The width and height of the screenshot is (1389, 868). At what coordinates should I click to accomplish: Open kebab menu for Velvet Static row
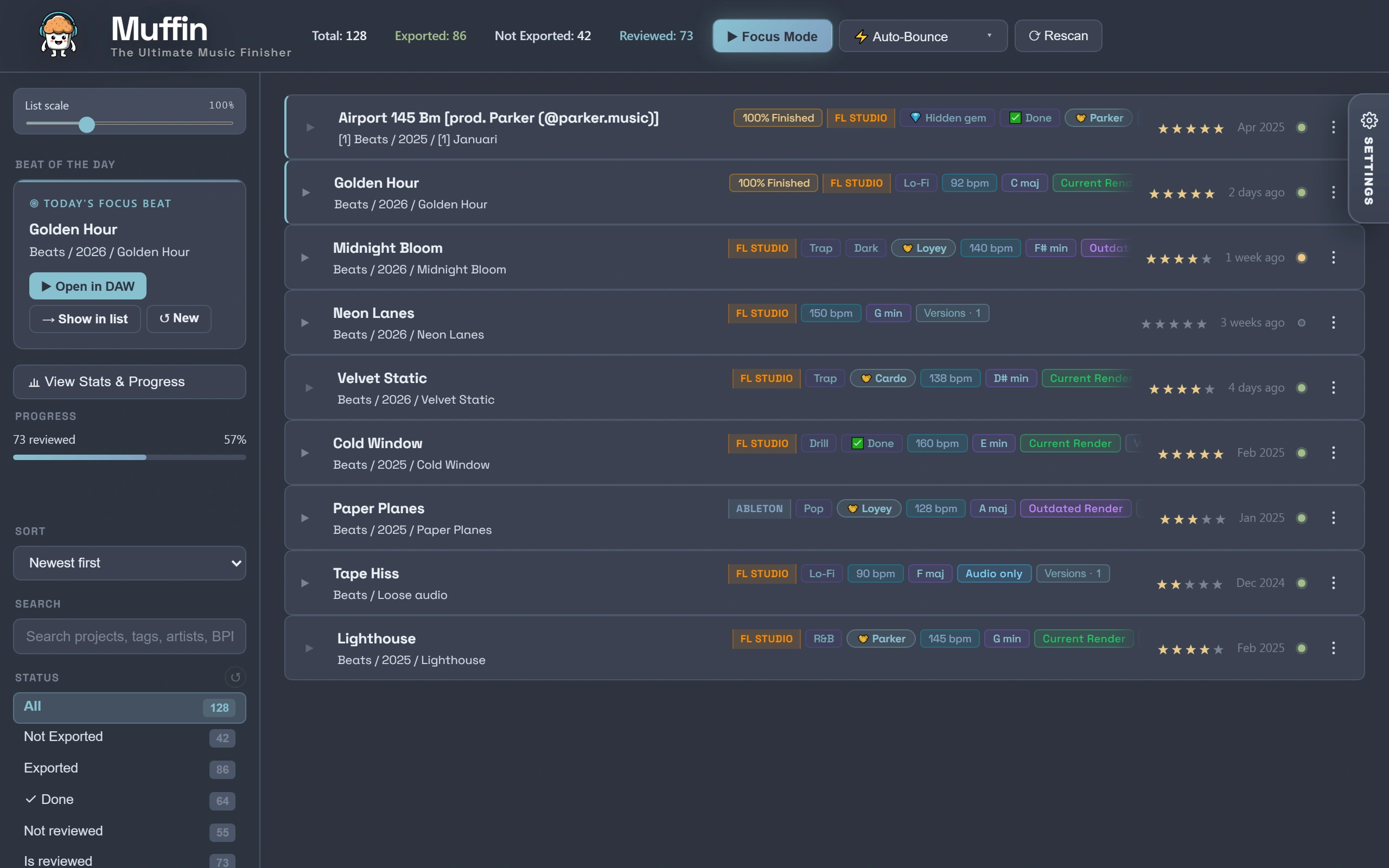(x=1333, y=388)
